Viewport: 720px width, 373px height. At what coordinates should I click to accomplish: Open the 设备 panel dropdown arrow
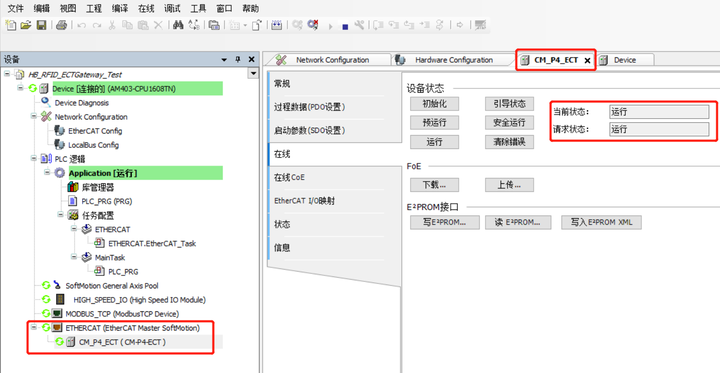[224, 60]
